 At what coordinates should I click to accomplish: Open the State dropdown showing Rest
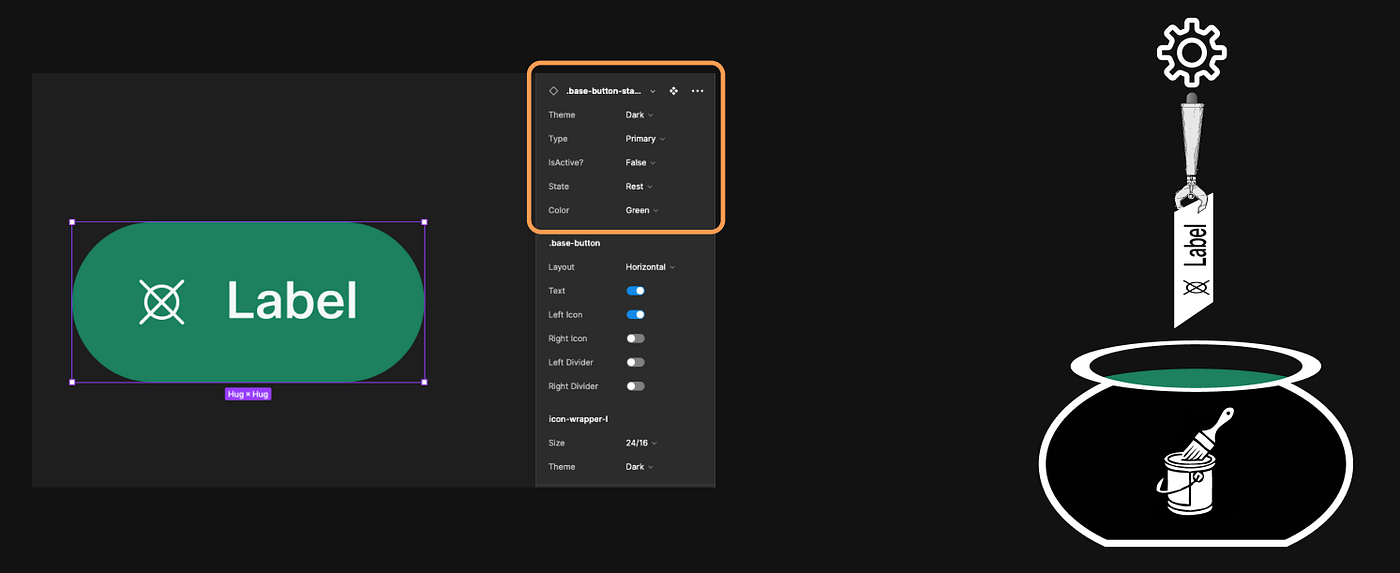point(639,186)
